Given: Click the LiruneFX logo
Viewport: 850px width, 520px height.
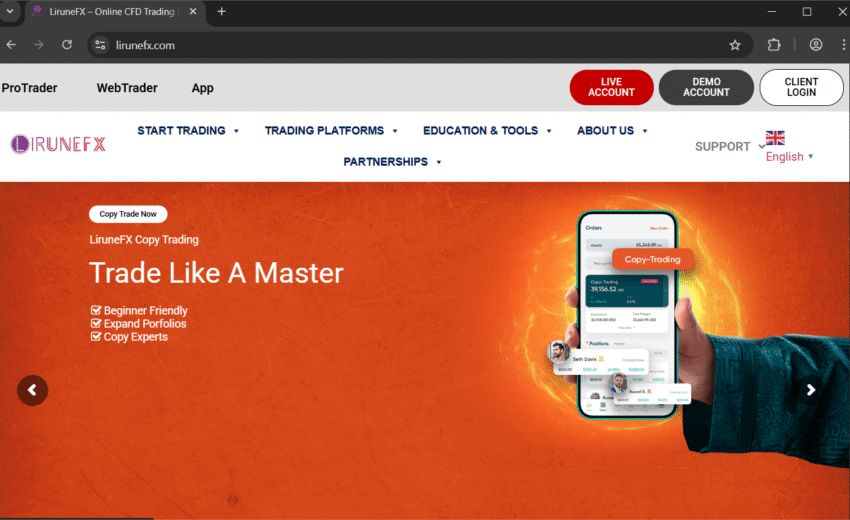Looking at the screenshot, I should click(58, 144).
